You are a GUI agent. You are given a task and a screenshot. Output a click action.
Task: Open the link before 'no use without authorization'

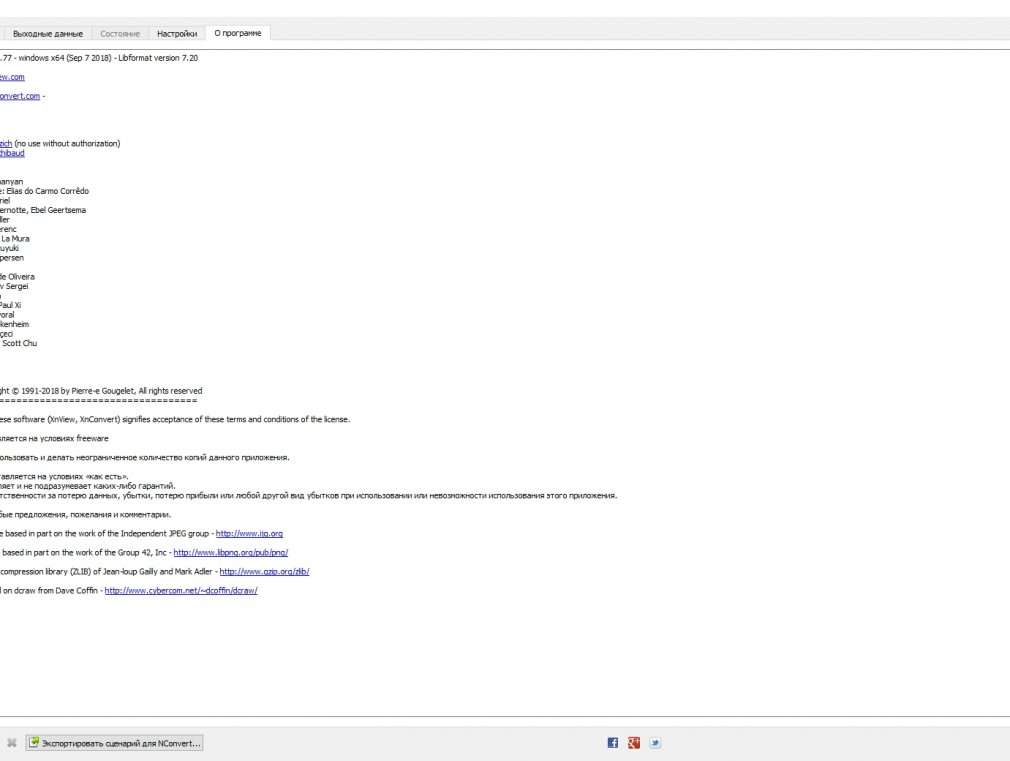click(x=6, y=144)
